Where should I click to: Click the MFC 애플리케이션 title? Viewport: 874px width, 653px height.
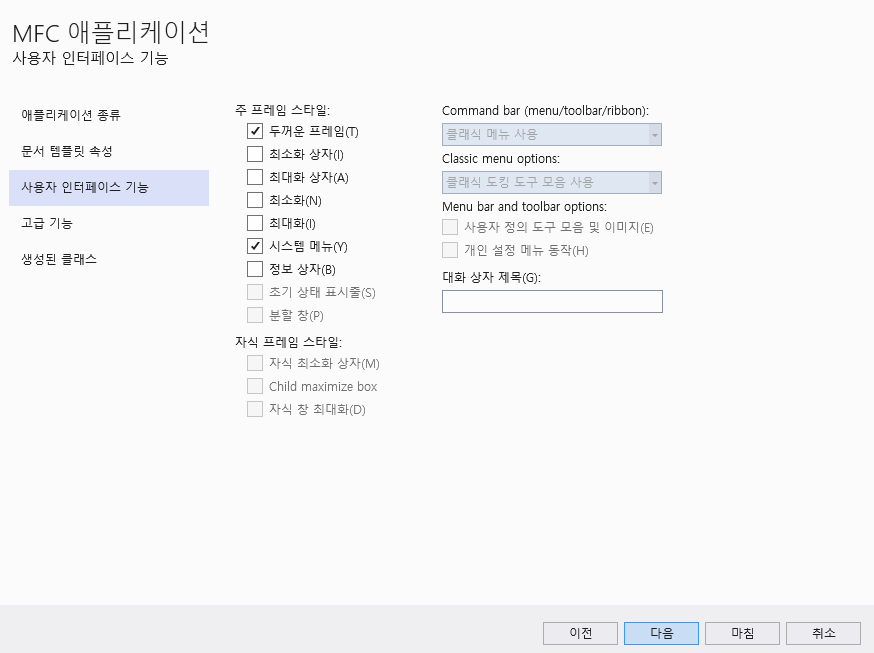pyautogui.click(x=111, y=33)
